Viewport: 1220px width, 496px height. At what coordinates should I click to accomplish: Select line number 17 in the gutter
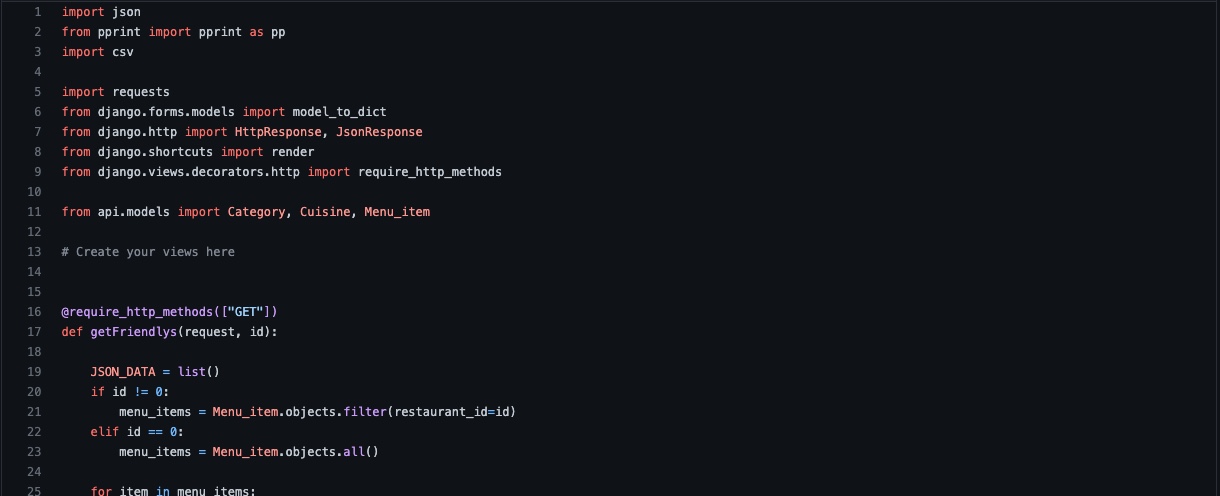point(34,332)
